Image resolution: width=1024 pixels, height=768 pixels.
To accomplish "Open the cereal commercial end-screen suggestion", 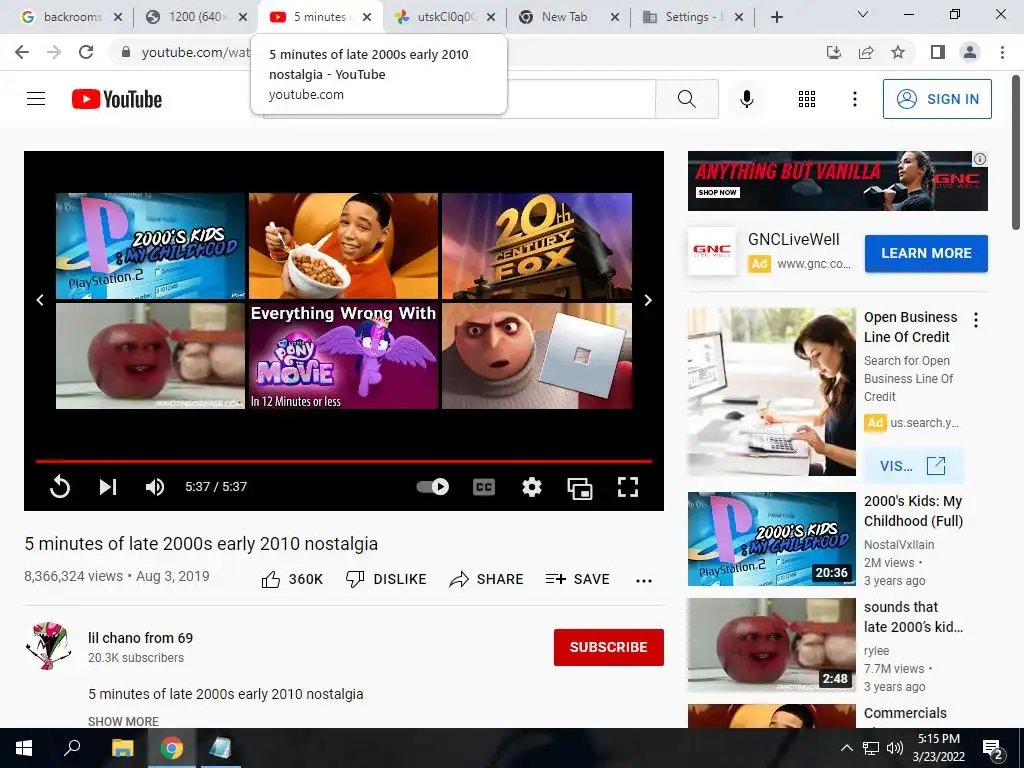I will (344, 246).
